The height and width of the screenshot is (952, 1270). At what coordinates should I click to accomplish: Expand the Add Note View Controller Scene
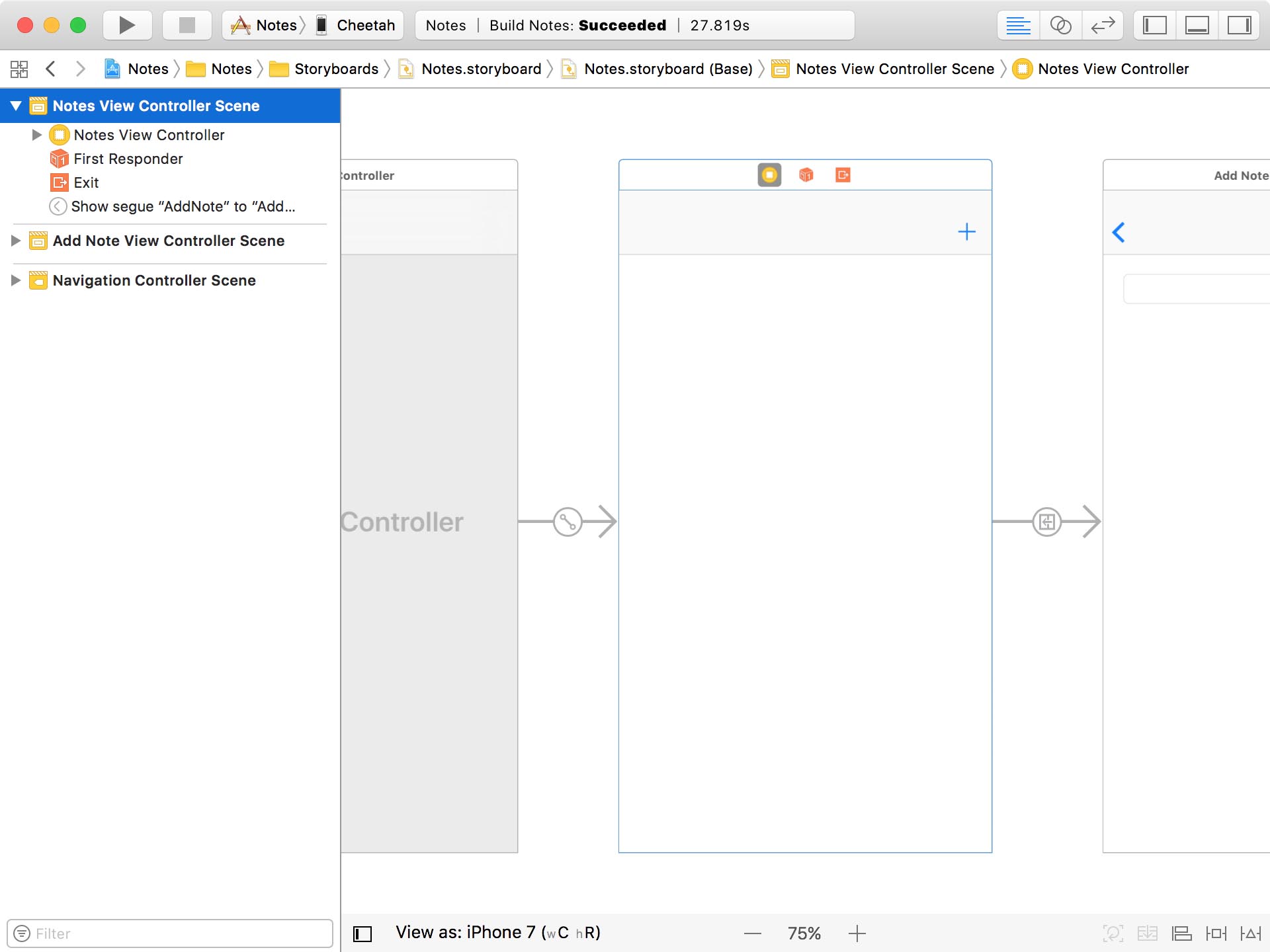[15, 241]
